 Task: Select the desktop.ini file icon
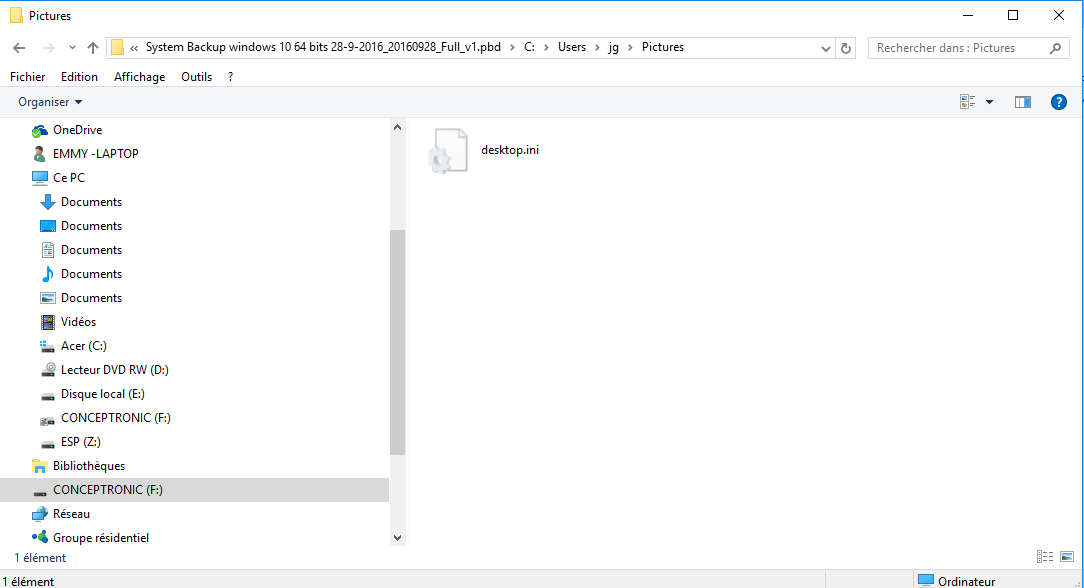447,151
